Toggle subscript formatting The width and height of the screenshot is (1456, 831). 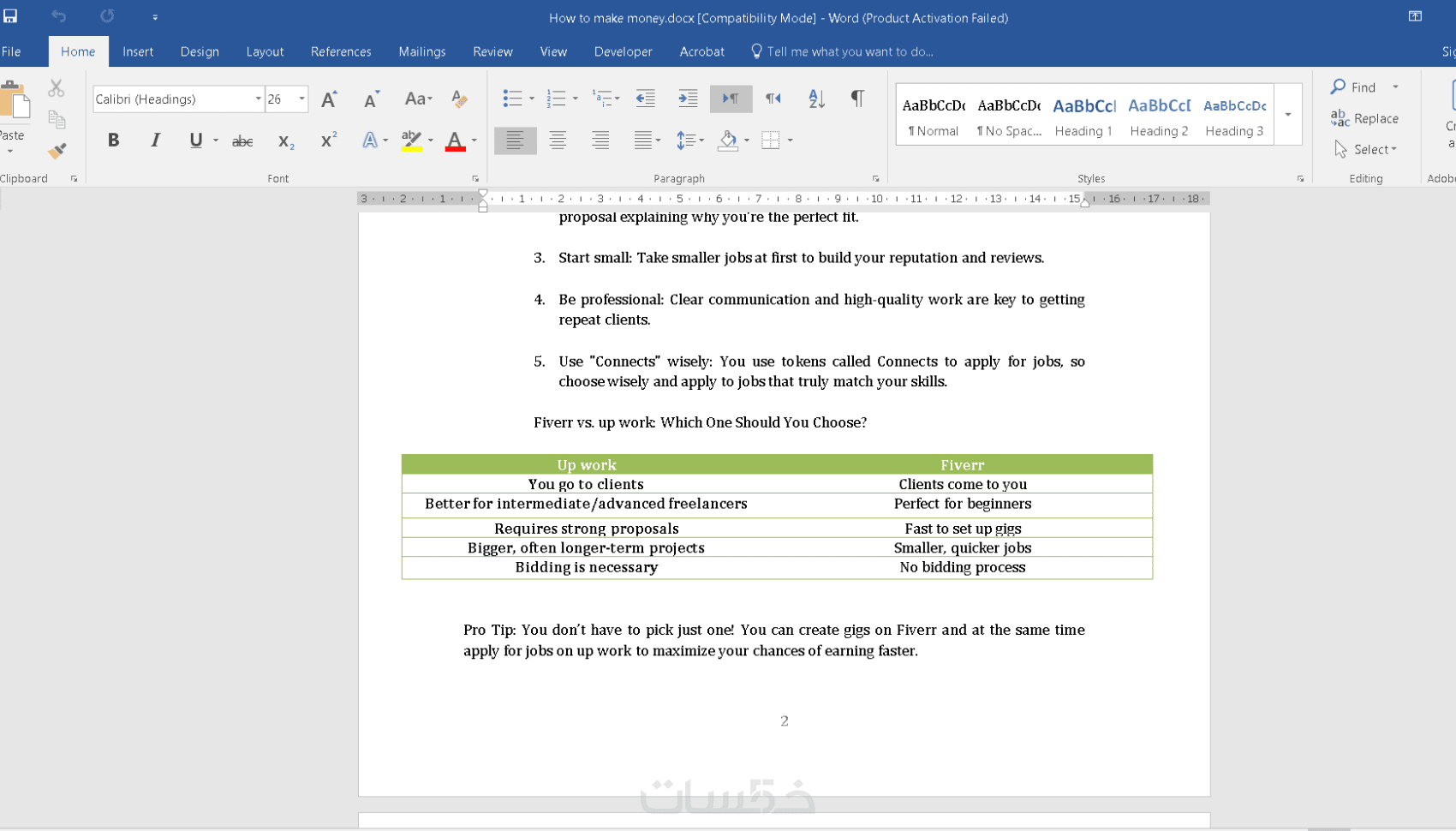(x=286, y=141)
